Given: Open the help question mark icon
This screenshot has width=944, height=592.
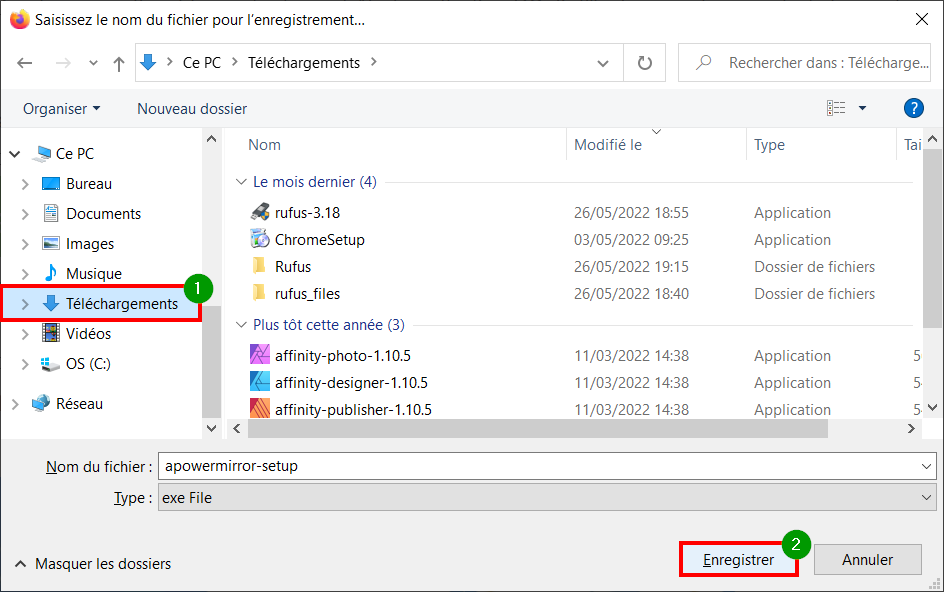Looking at the screenshot, I should pyautogui.click(x=913, y=108).
